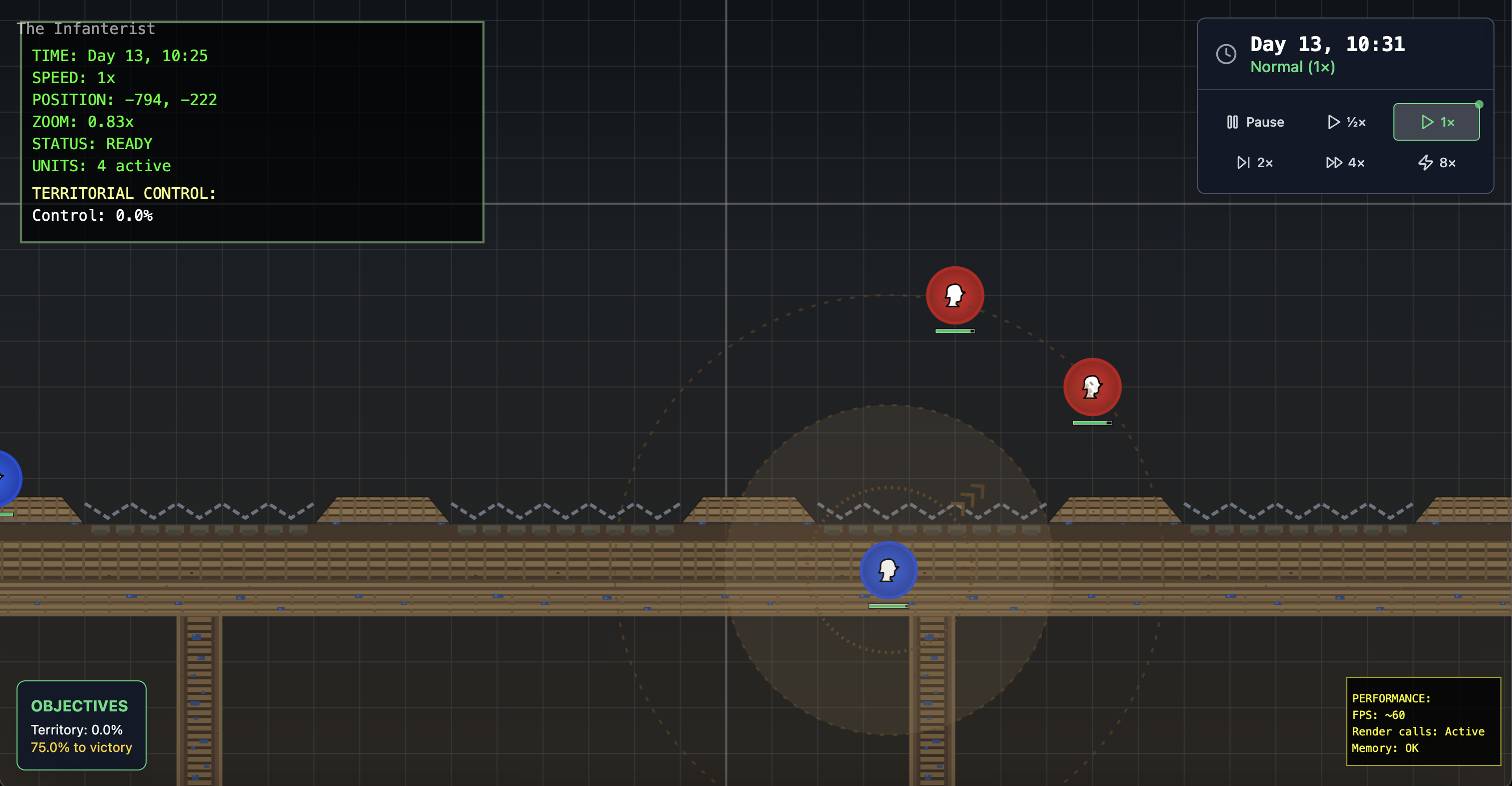Click the movement arrow marker near trench
Viewport: 1512px width, 786px height.
(x=968, y=499)
